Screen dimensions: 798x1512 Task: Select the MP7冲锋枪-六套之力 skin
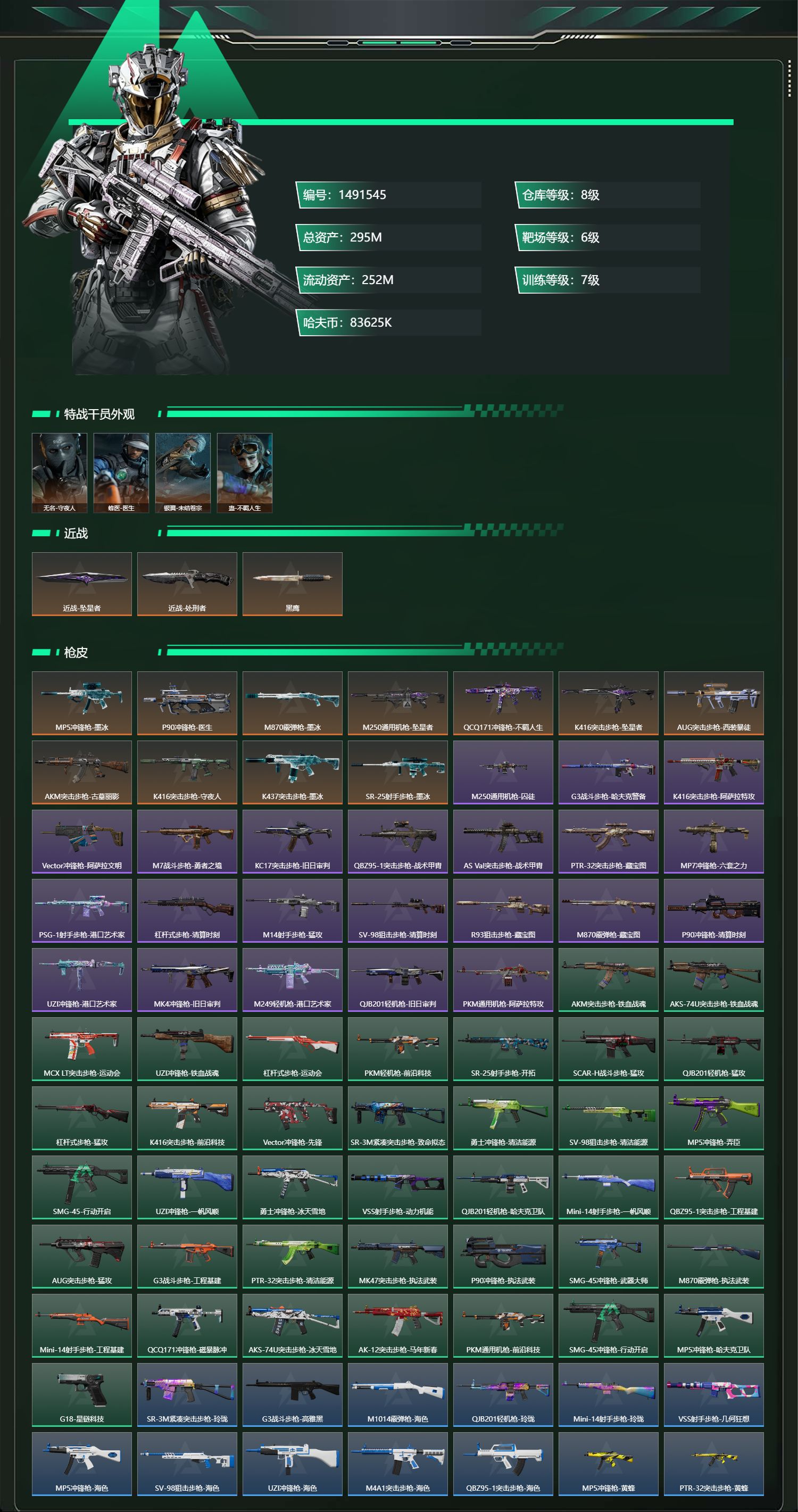713,842
